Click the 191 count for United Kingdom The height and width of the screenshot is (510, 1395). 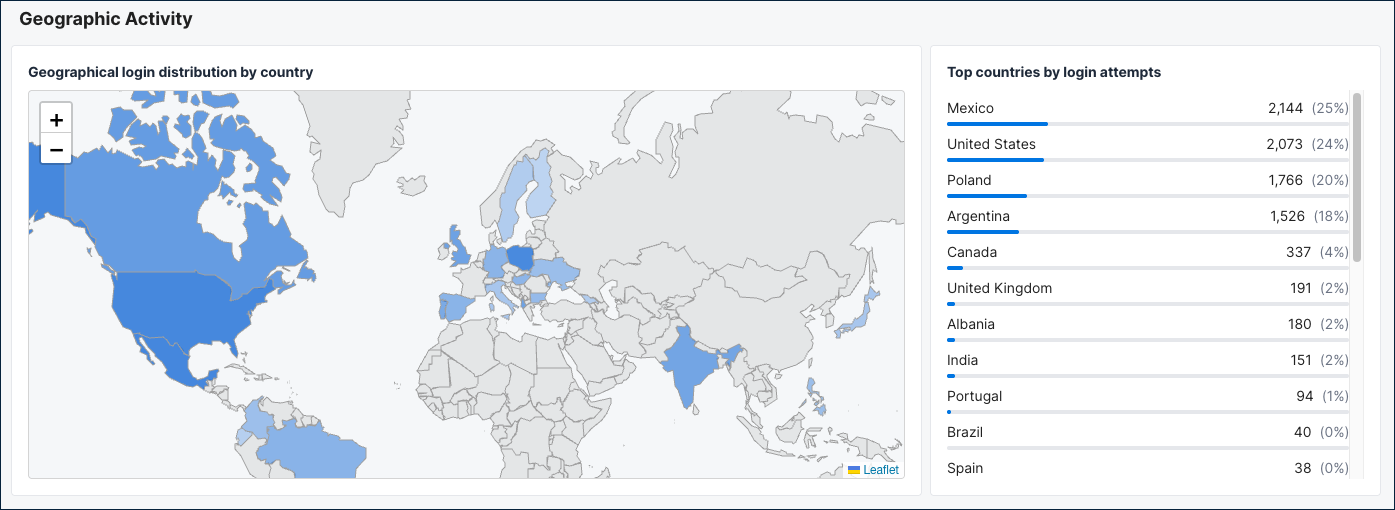coord(1300,288)
